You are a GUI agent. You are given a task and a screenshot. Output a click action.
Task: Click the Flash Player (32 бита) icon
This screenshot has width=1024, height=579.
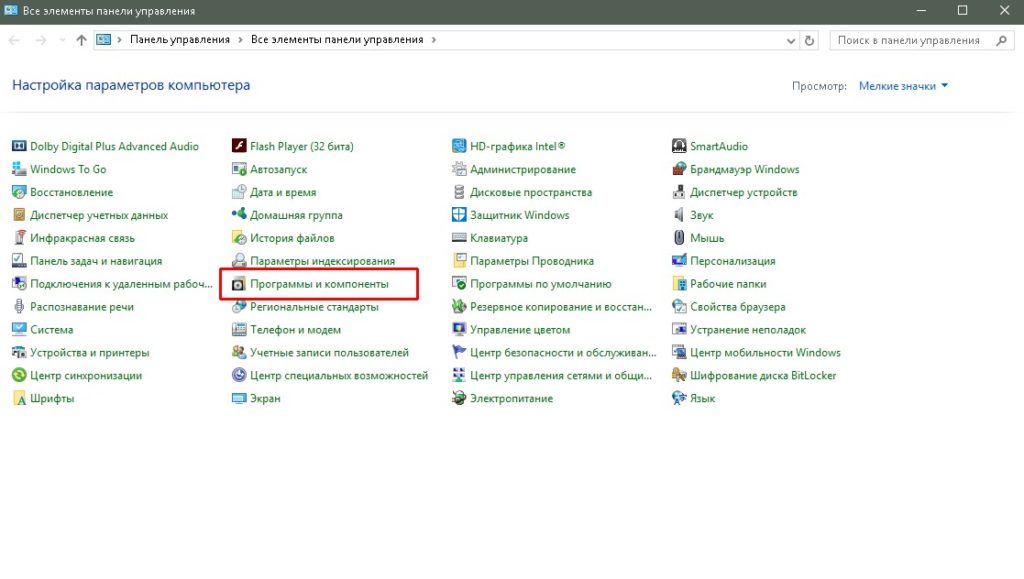tap(239, 146)
